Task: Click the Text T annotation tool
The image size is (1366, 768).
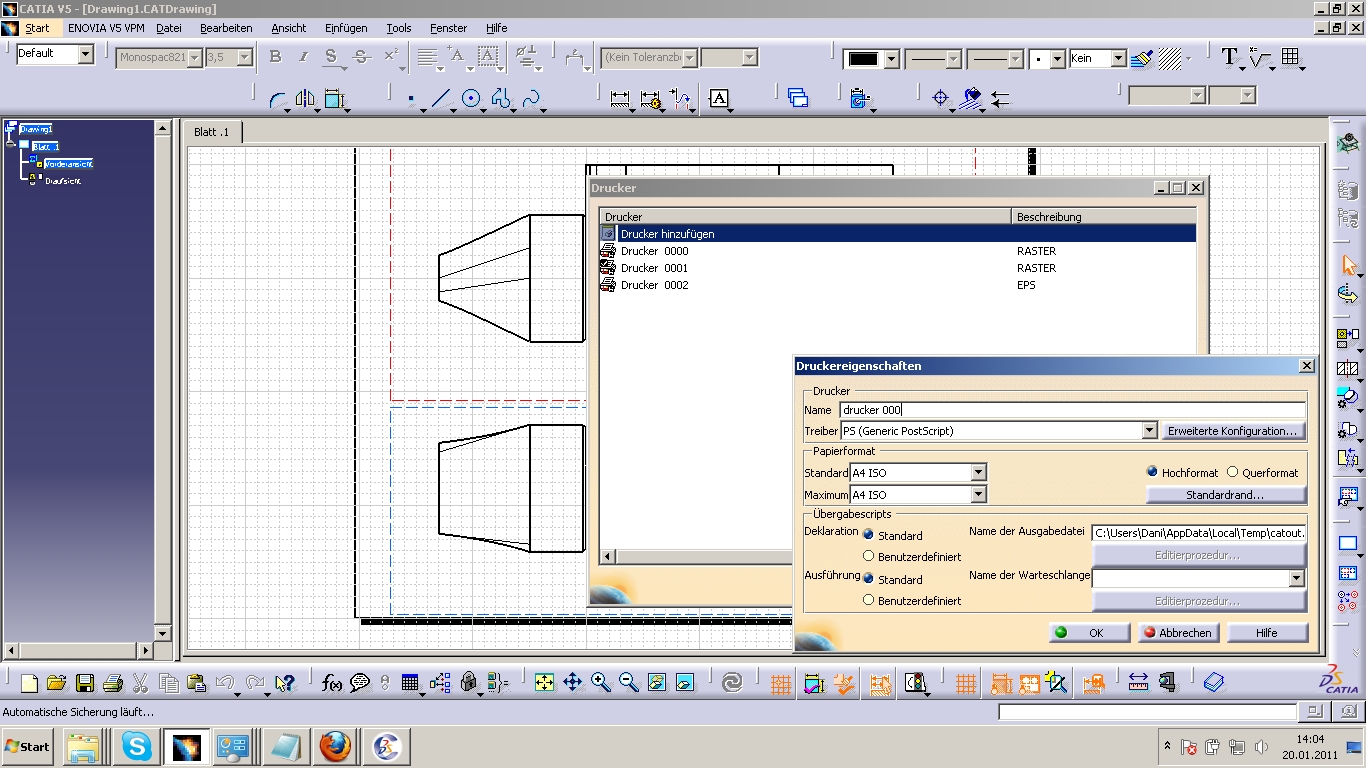Action: 1229,57
